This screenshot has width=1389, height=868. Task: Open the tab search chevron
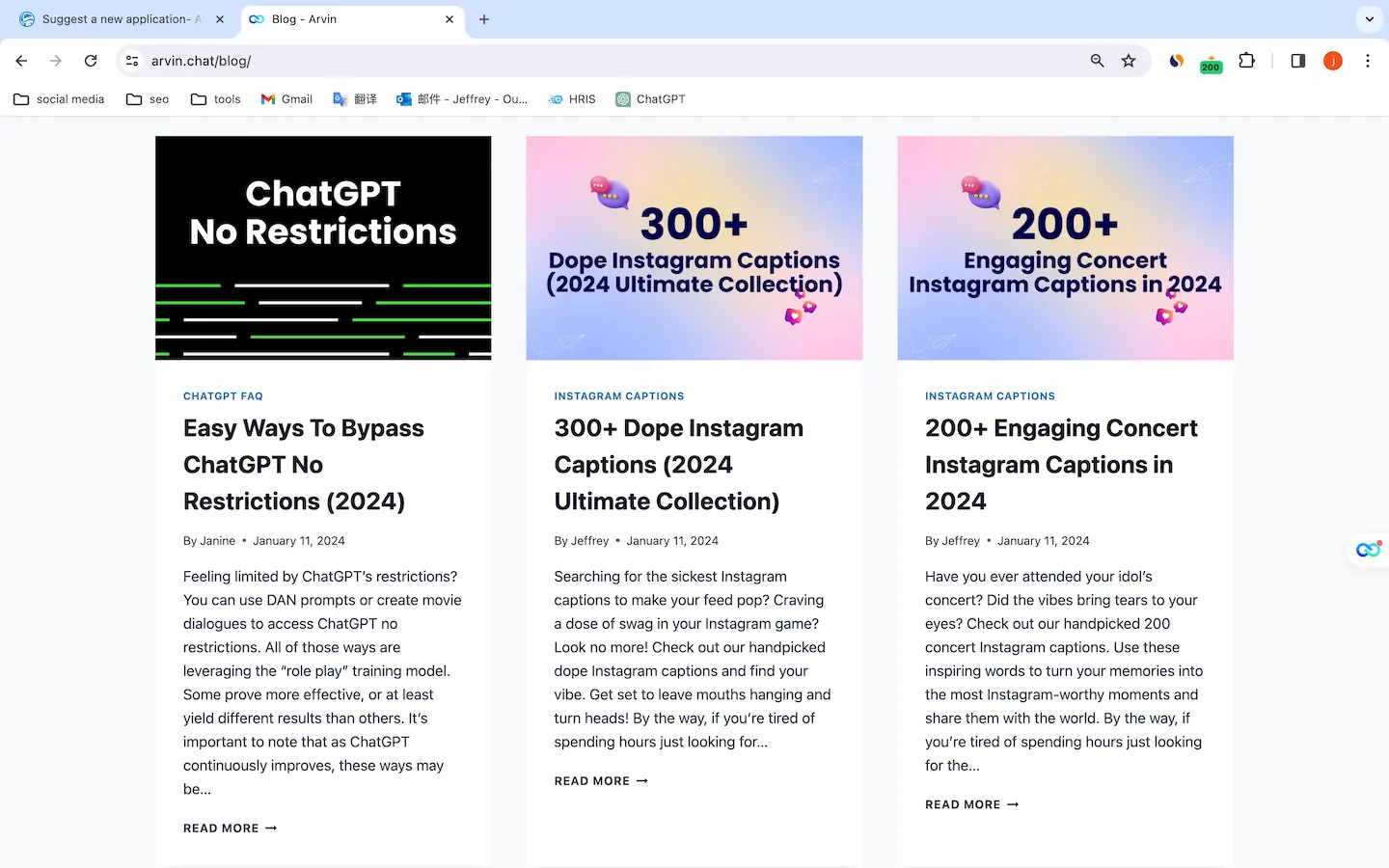[x=1368, y=18]
